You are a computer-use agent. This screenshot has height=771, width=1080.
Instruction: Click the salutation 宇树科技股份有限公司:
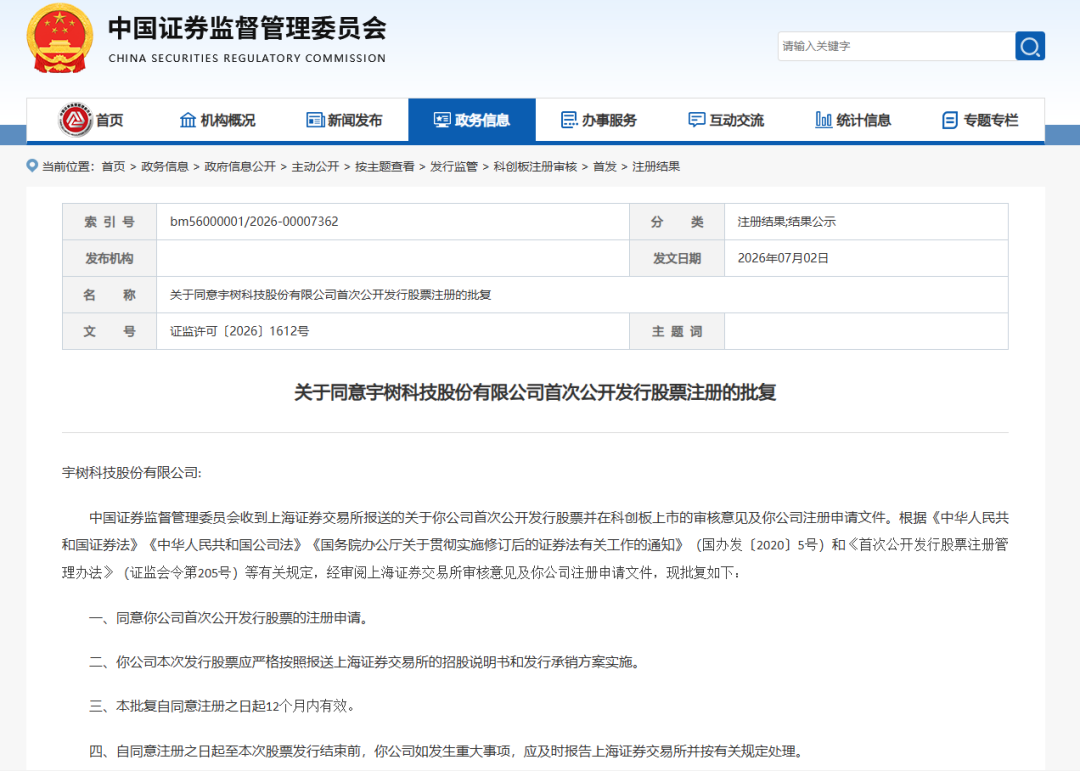coord(132,472)
